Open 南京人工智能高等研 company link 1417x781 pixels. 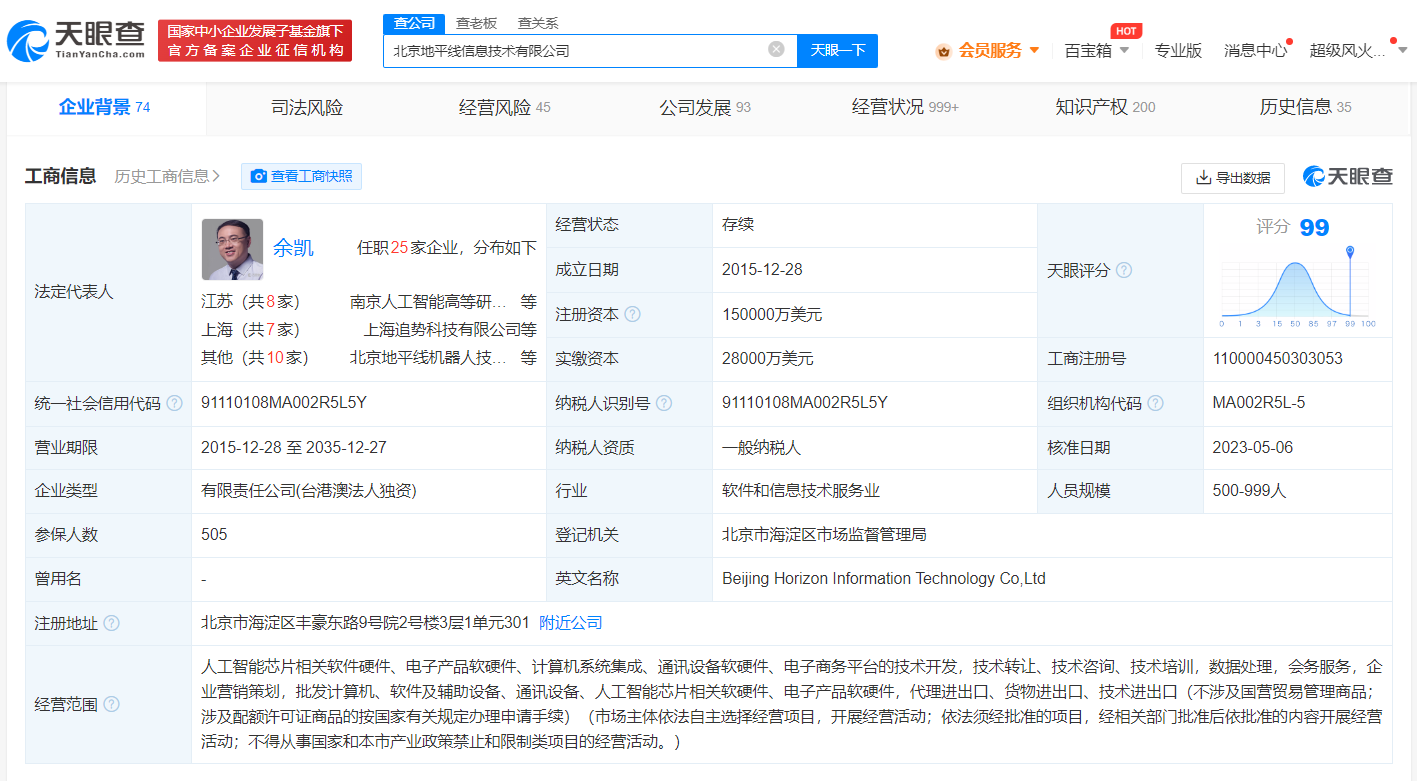coord(428,302)
